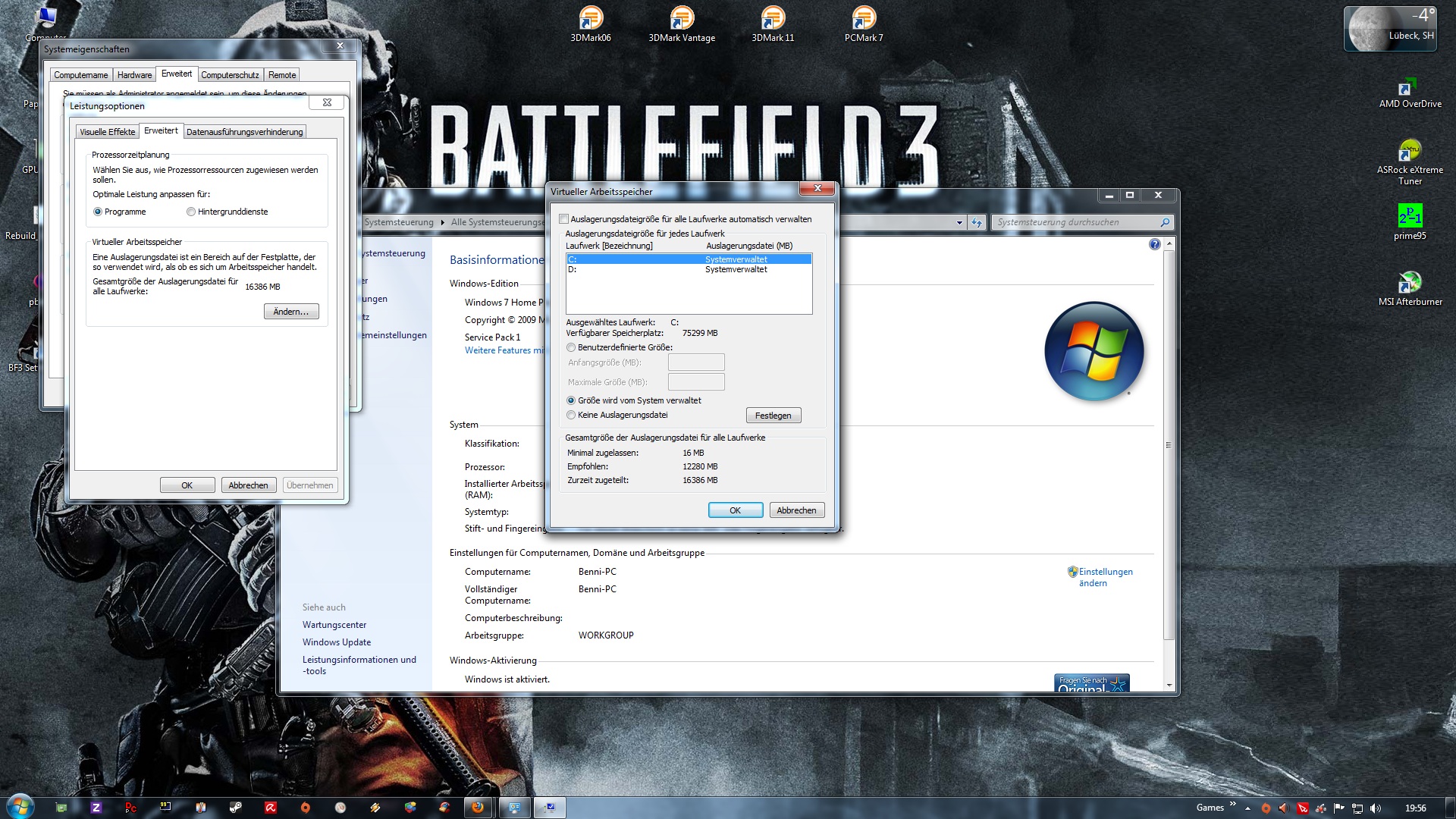Open the prime95 desktop icon
This screenshot has width=1456, height=819.
(x=1410, y=221)
